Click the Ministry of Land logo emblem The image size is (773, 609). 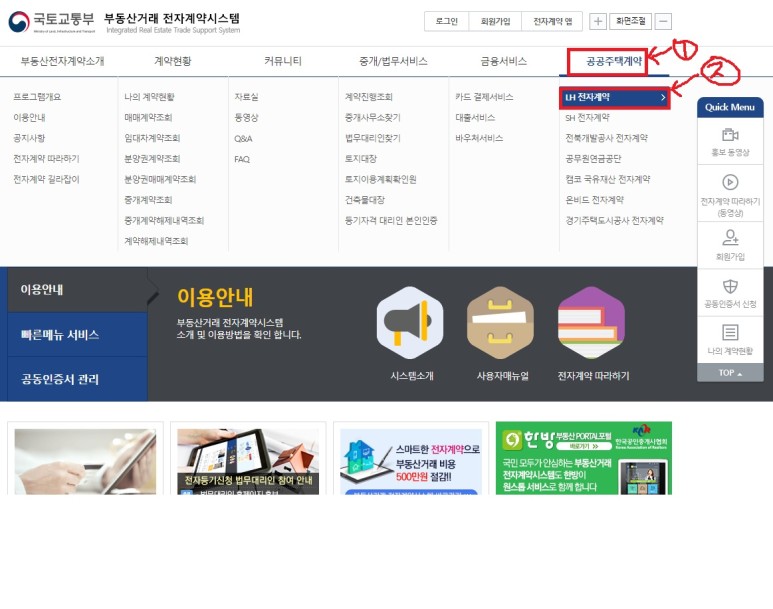[x=19, y=22]
